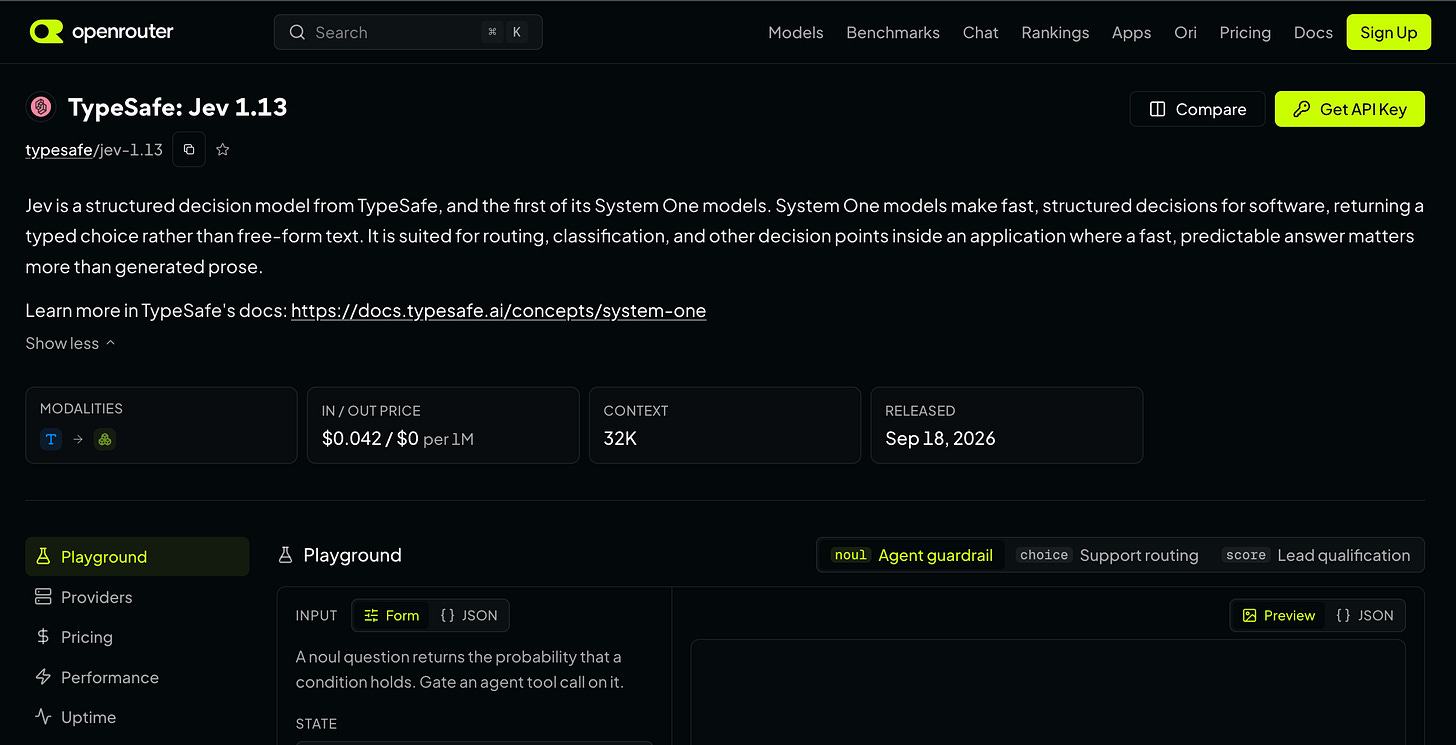Switch input view to JSON
The height and width of the screenshot is (745, 1456).
[x=469, y=616]
